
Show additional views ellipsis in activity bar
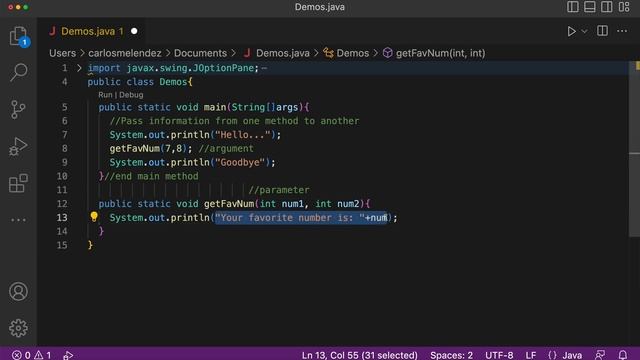pos(18,220)
